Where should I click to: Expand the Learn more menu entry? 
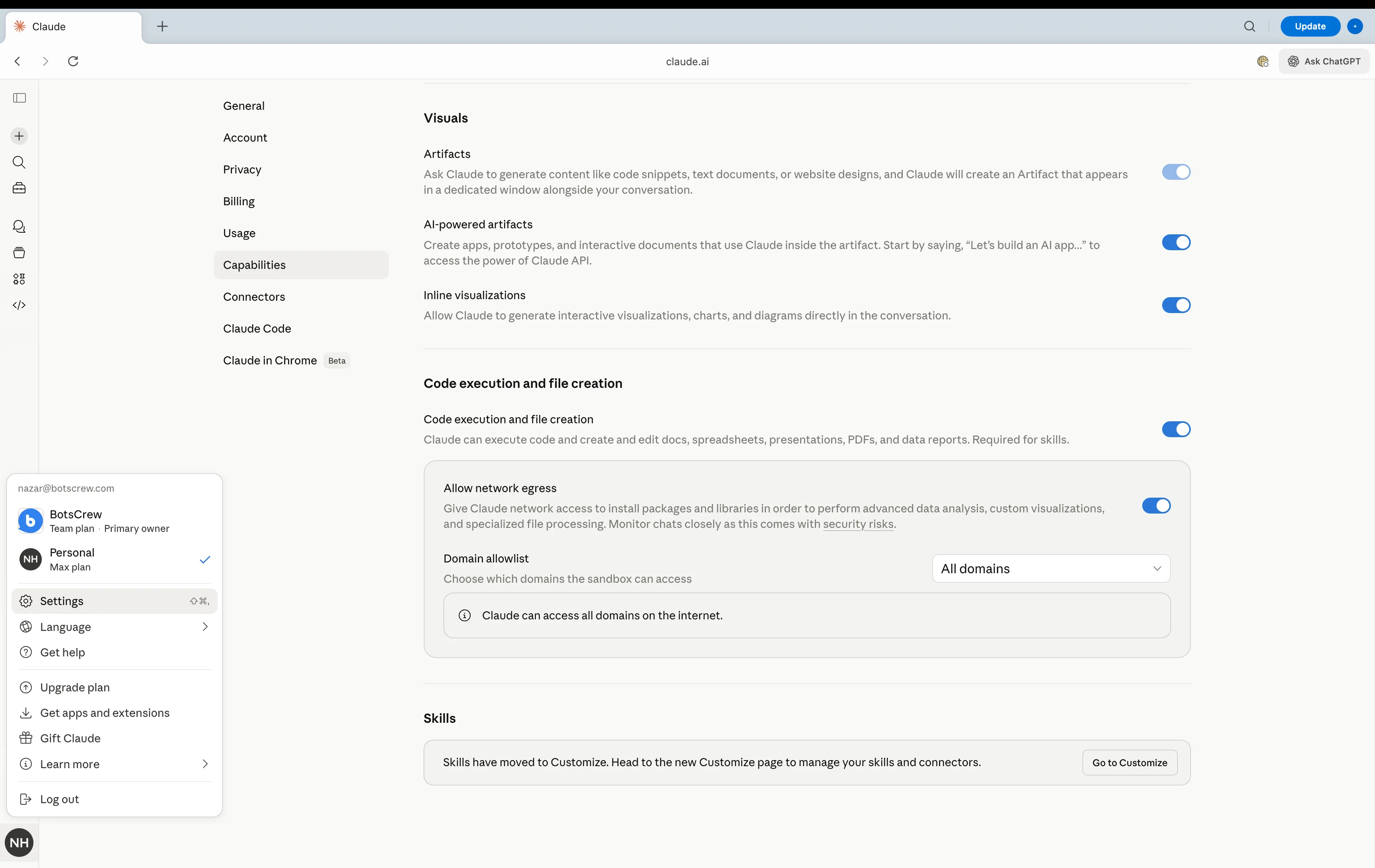point(114,764)
